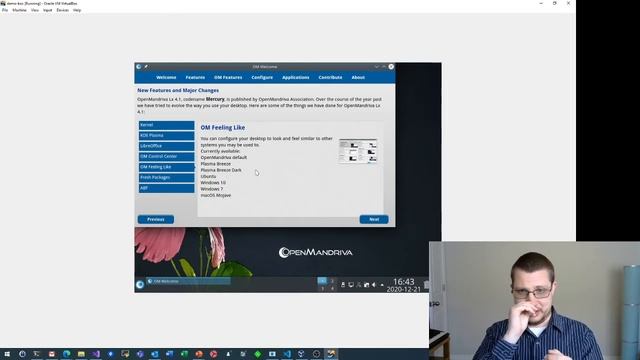Expand the hidden system tray icons arrow
The width and height of the screenshot is (640, 360).
[382, 285]
